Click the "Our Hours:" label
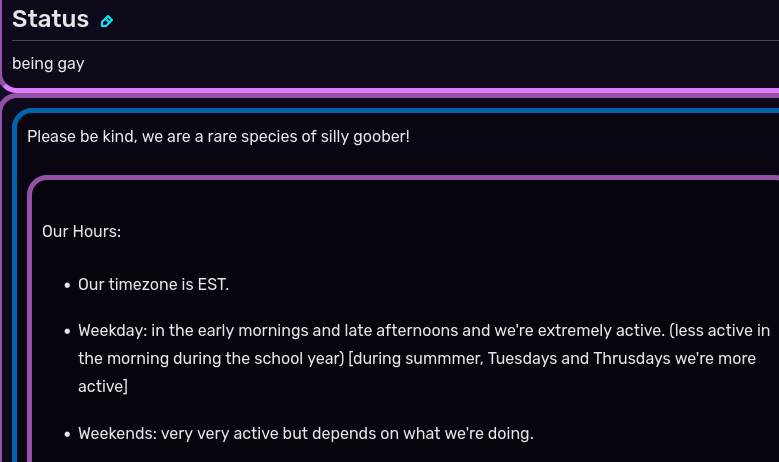The width and height of the screenshot is (779, 462). (81, 232)
